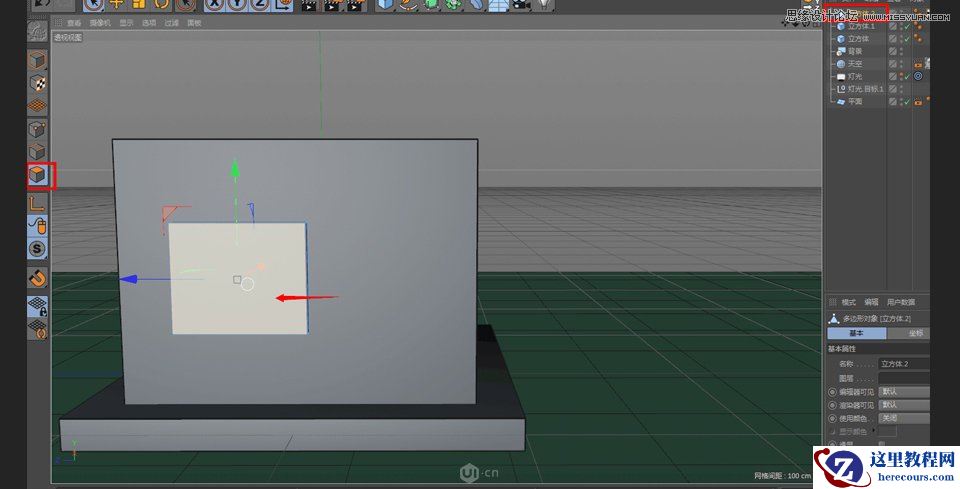The image size is (960, 489).
Task: Switch to points mode
Action: coord(37,129)
